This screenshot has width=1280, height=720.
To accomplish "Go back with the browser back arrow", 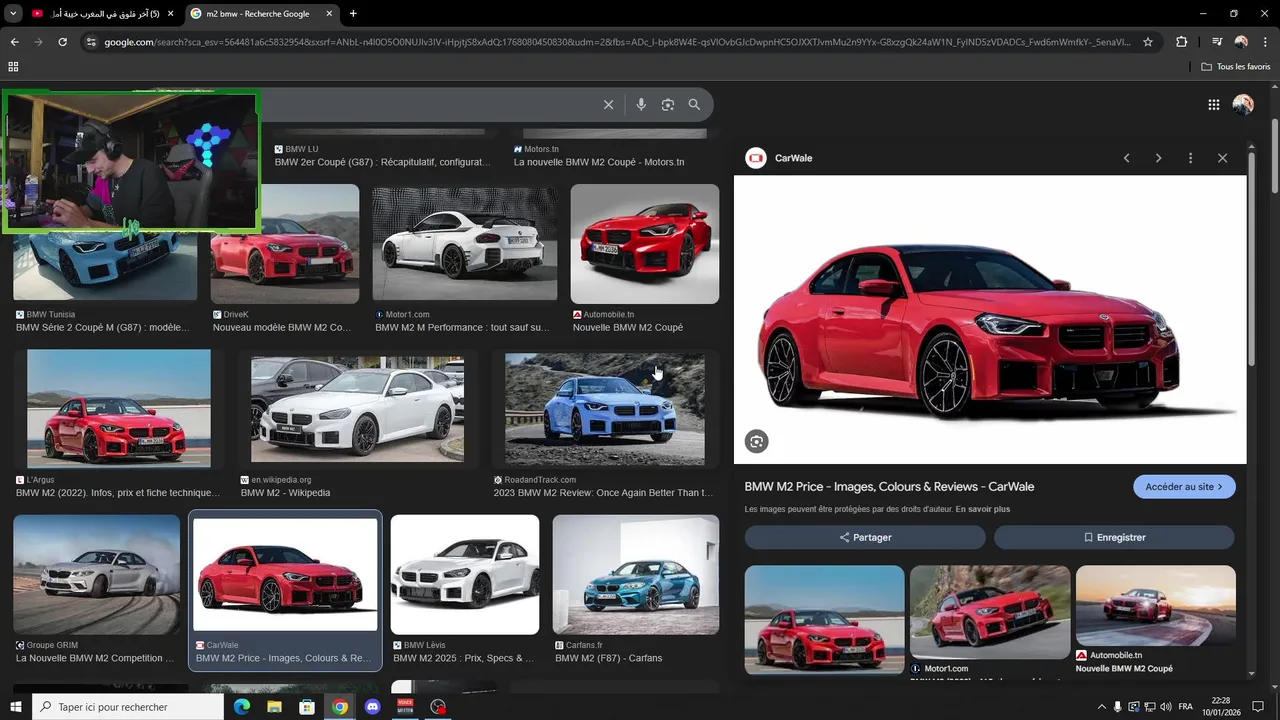I will pyautogui.click(x=14, y=42).
